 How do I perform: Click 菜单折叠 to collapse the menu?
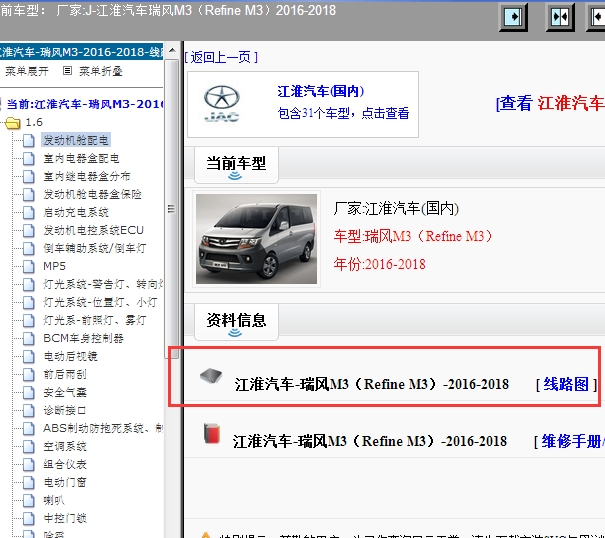(101, 71)
